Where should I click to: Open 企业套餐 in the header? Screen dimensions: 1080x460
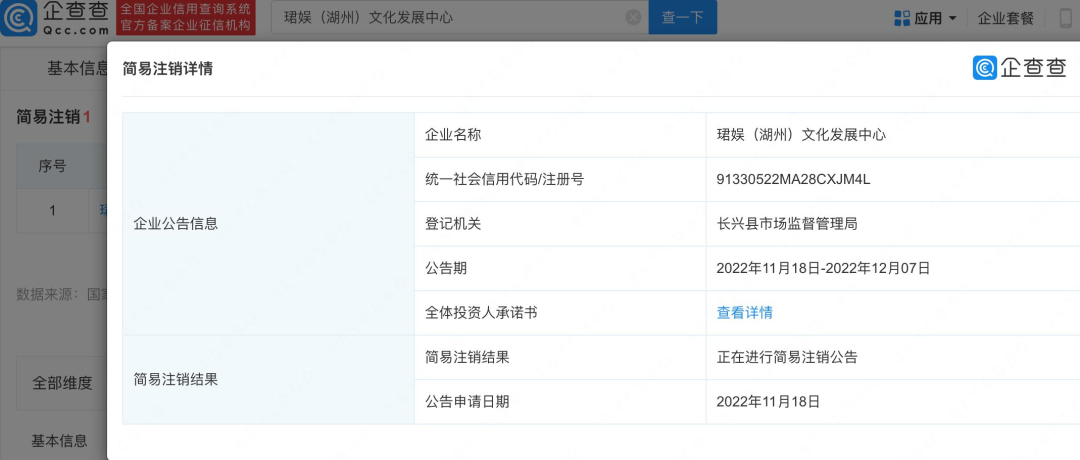pos(1006,19)
